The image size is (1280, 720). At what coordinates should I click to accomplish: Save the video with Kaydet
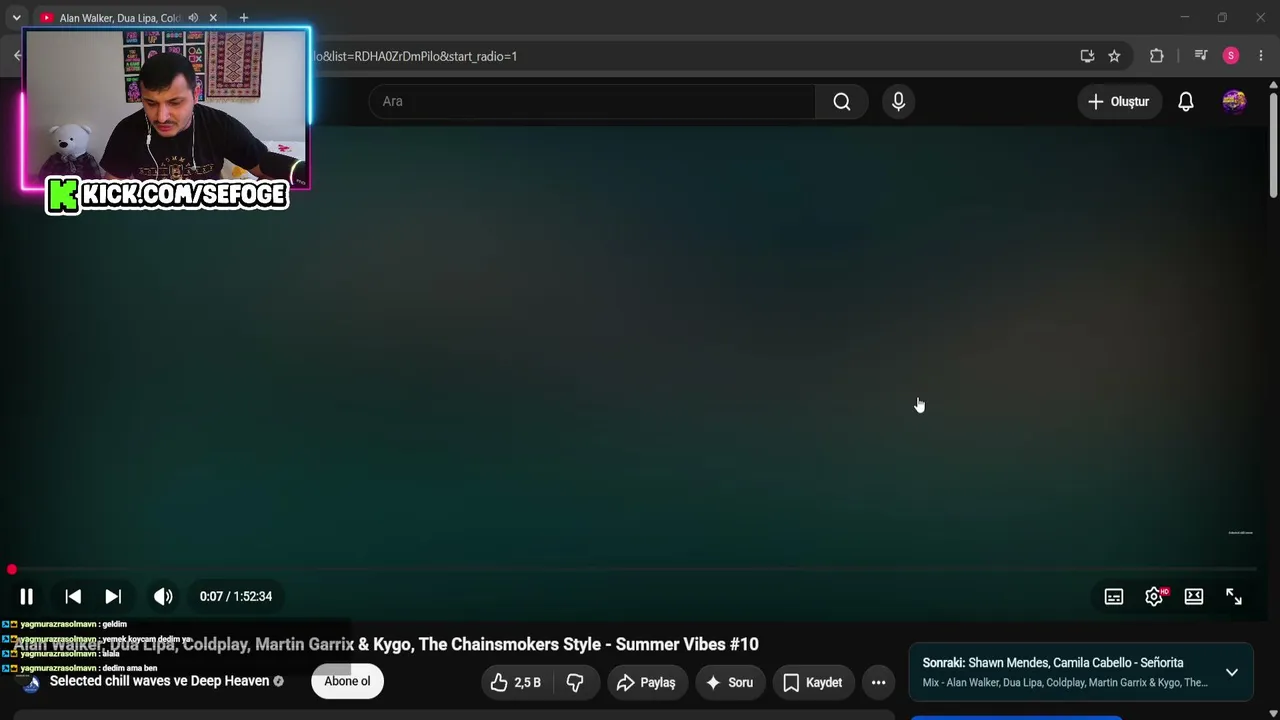coord(813,682)
